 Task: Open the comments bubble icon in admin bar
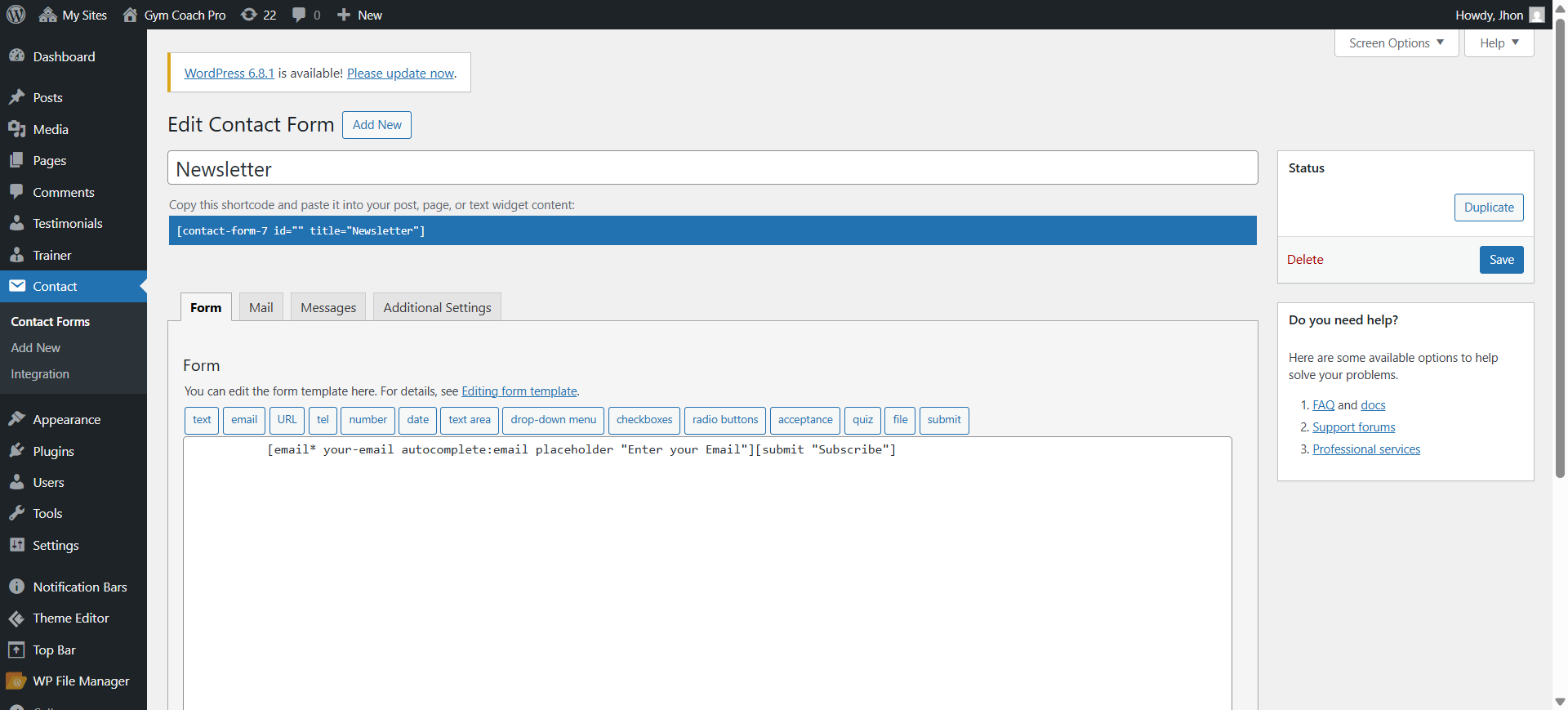click(x=299, y=15)
